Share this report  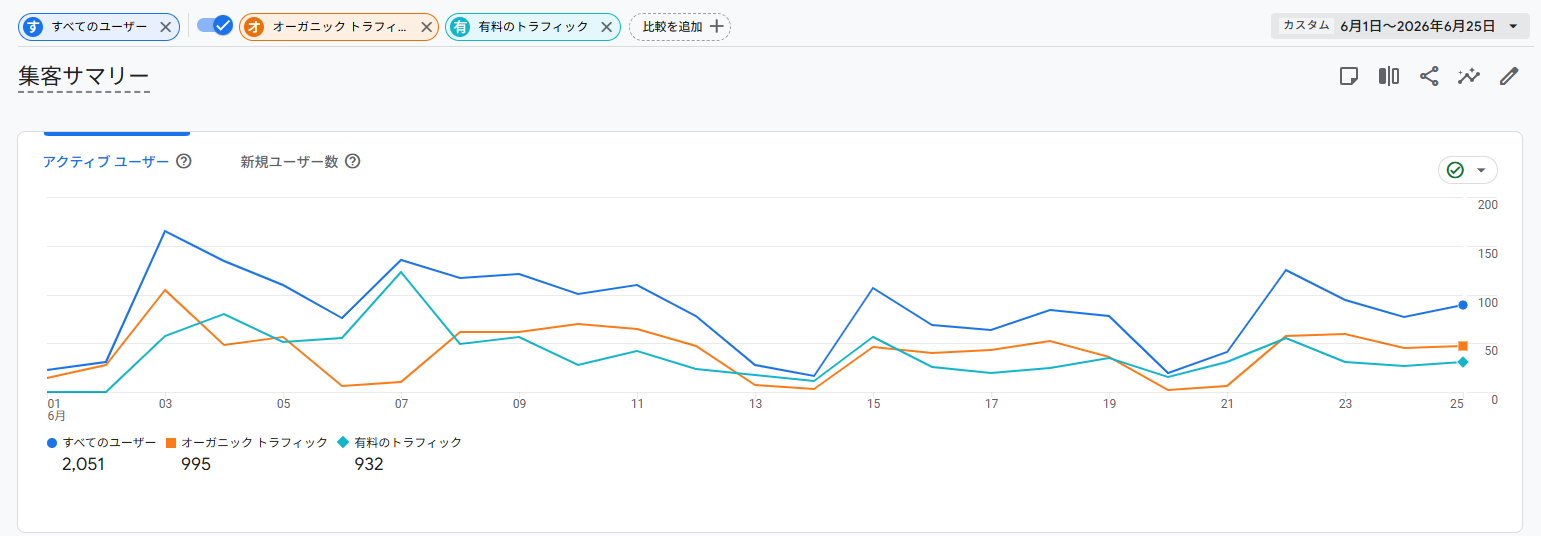[x=1429, y=76]
